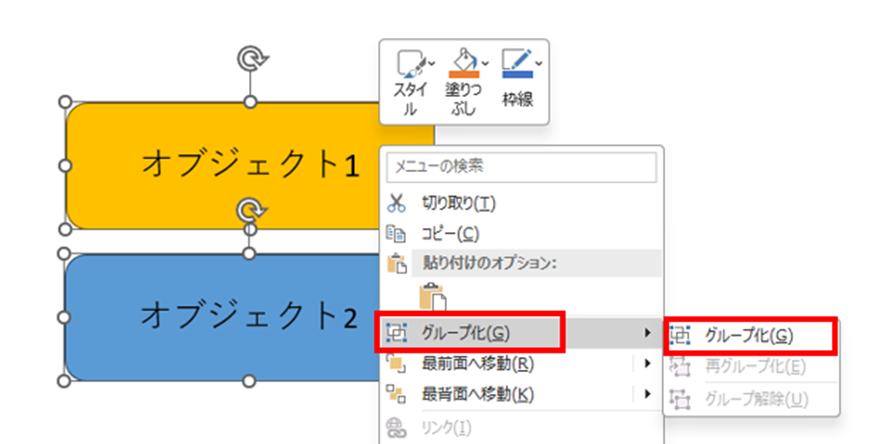Open the Fill color dropdown arrow
The width and height of the screenshot is (886, 444).
(485, 63)
